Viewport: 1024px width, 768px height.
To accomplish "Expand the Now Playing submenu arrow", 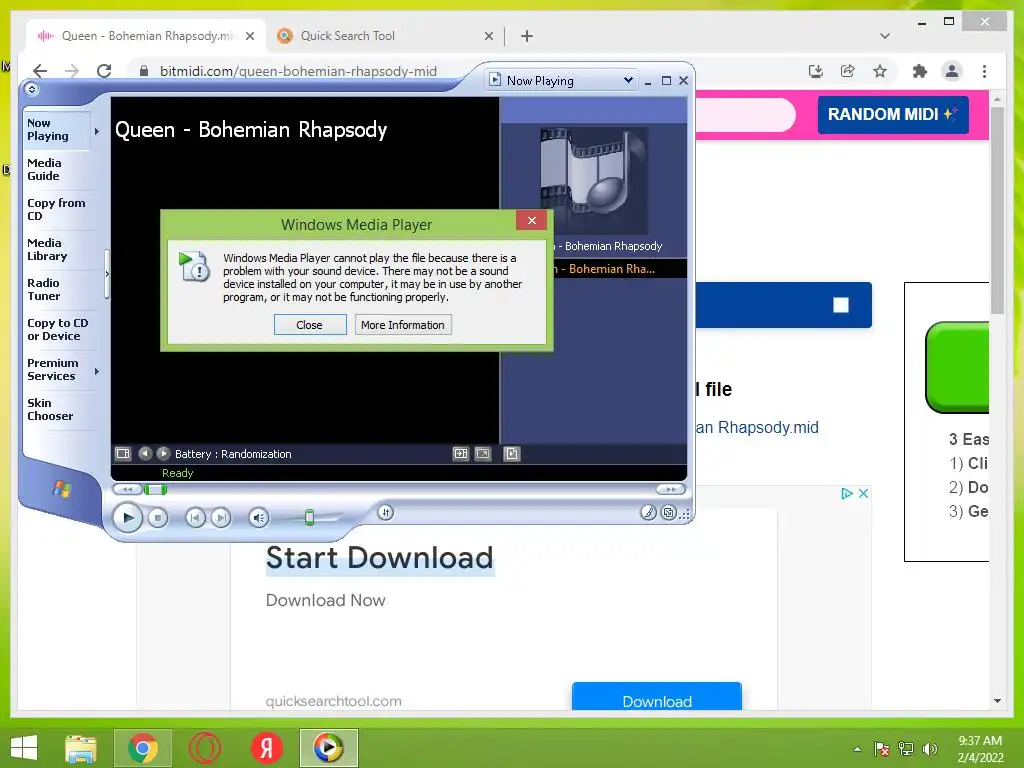I will [x=97, y=131].
